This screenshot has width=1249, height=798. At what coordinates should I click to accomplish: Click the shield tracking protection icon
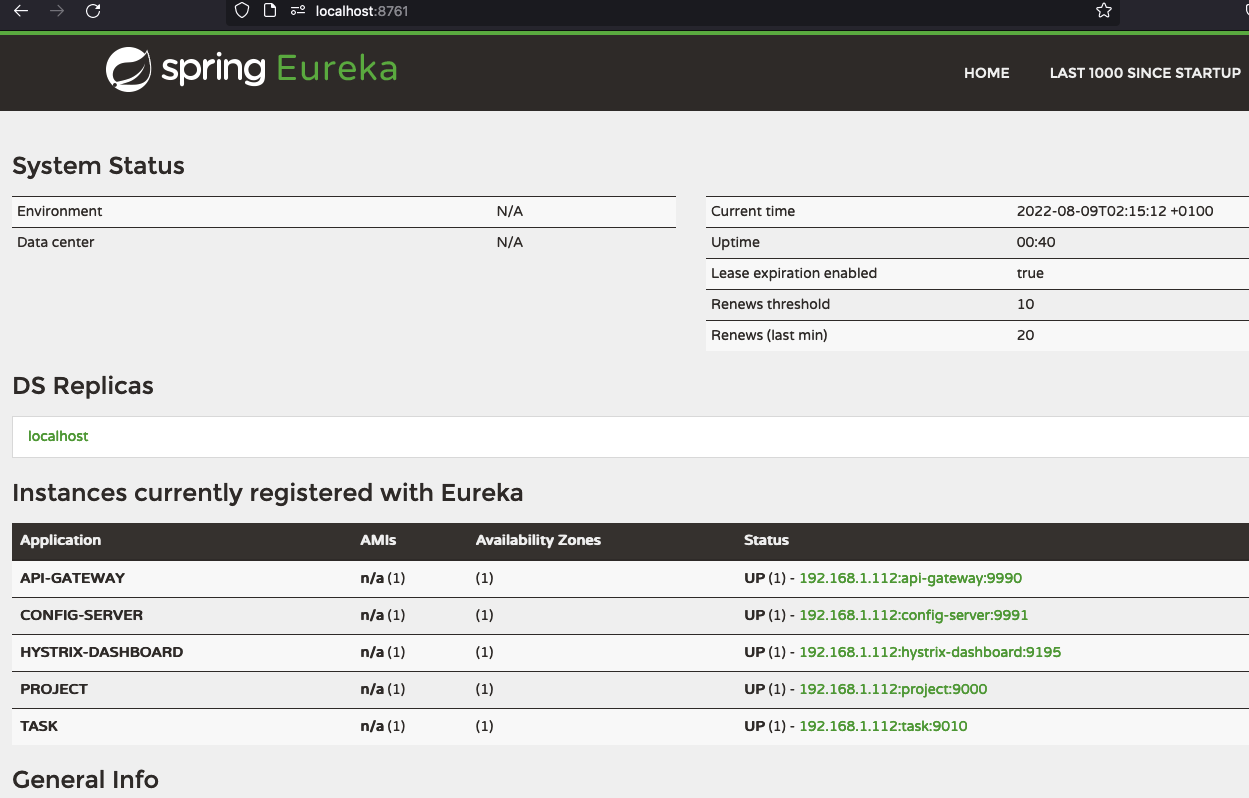tap(241, 11)
